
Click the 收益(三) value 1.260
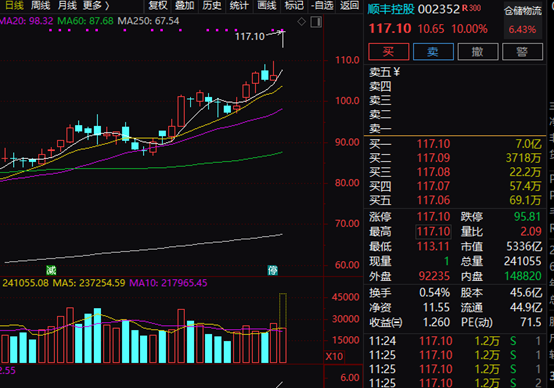coord(437,322)
